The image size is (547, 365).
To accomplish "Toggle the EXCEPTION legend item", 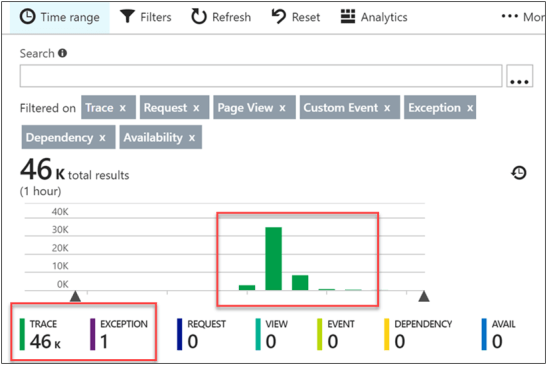I will click(119, 334).
